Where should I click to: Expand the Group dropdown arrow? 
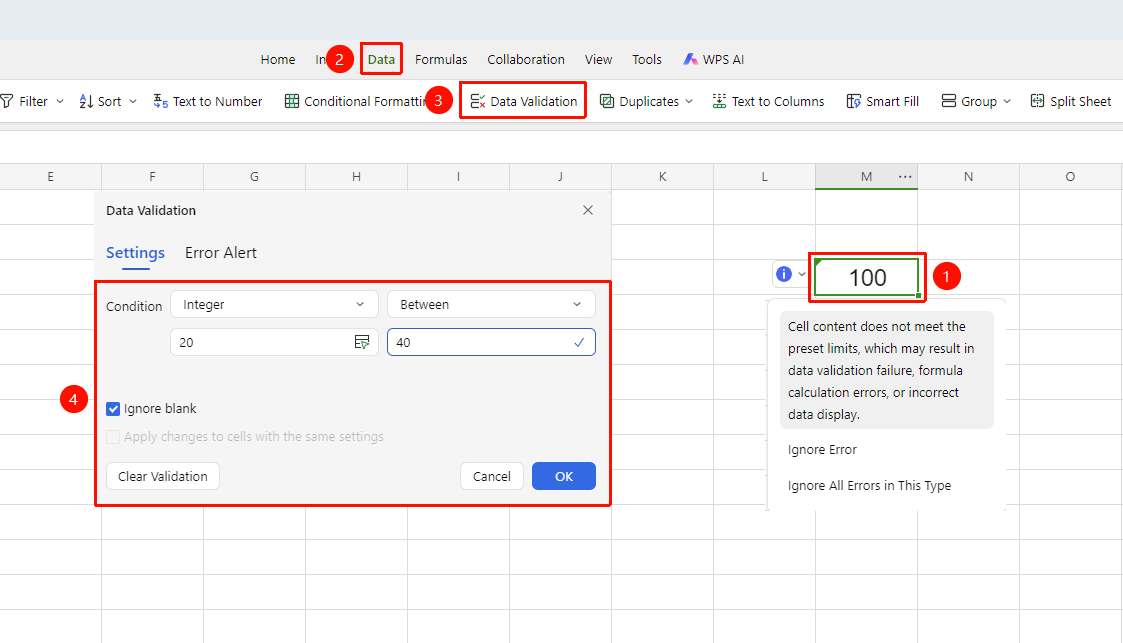click(1007, 102)
